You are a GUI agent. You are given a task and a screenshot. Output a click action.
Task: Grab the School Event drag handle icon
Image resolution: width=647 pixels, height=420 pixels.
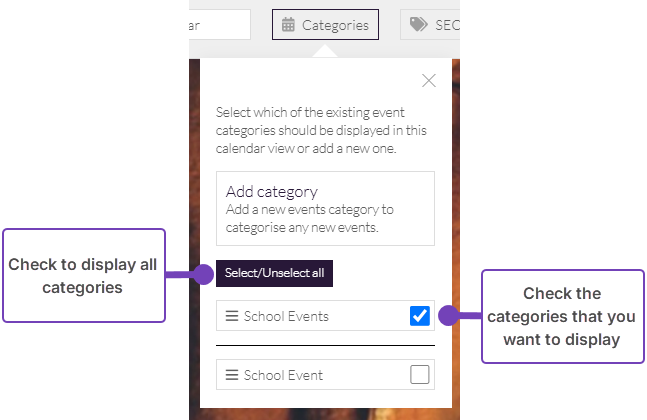232,375
